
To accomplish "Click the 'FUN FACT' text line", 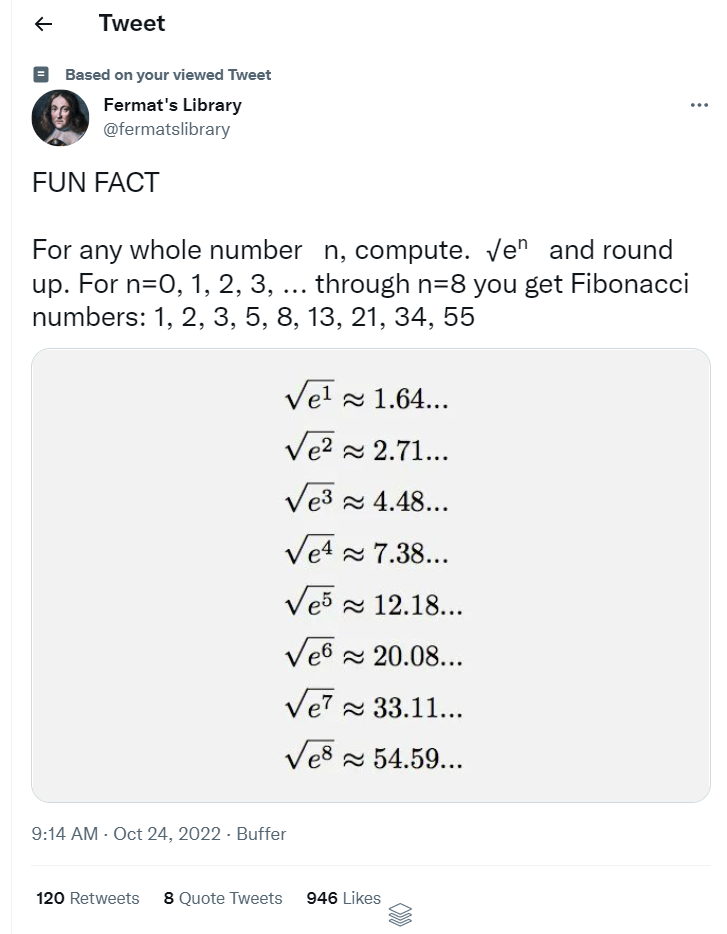I will [95, 183].
